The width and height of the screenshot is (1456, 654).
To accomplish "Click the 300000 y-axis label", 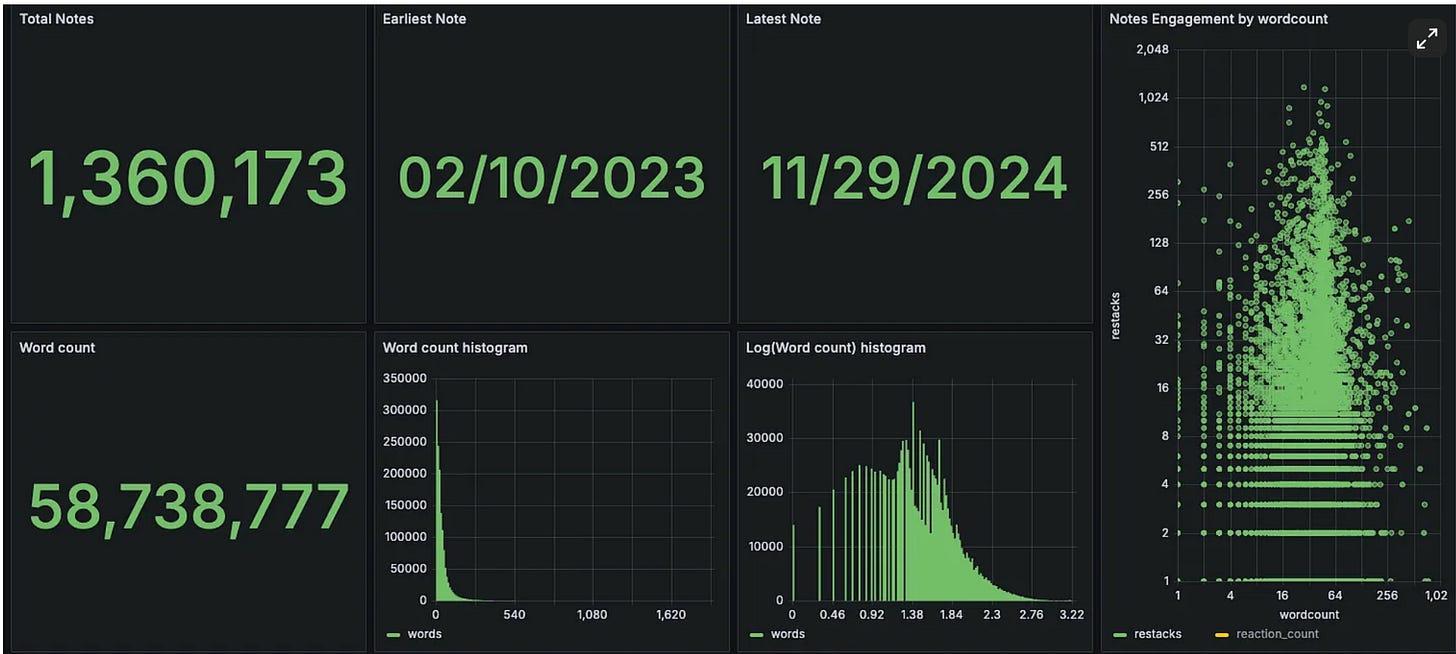I will 406,410.
